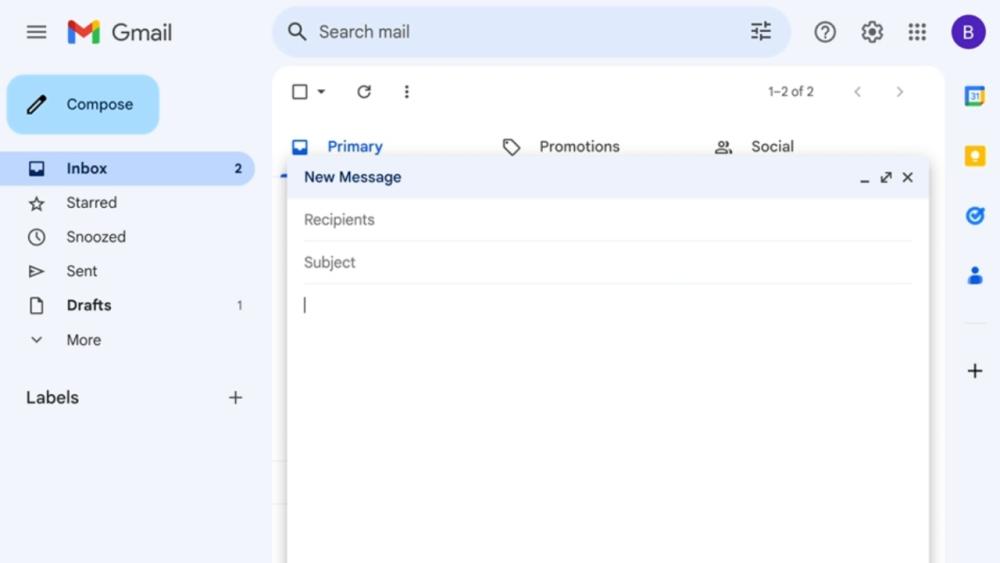
Task: Click the Compose button
Action: tap(83, 104)
